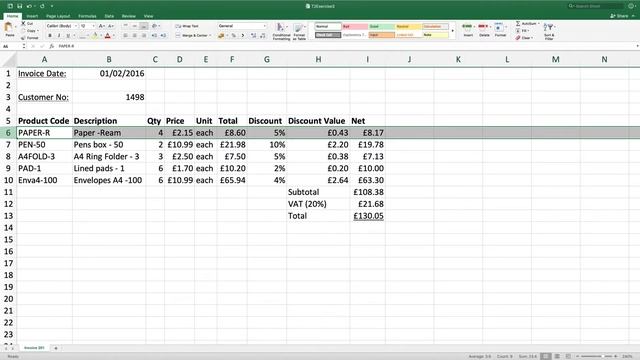Toggle Underline formatting button
The width and height of the screenshot is (640, 360).
[x=68, y=36]
